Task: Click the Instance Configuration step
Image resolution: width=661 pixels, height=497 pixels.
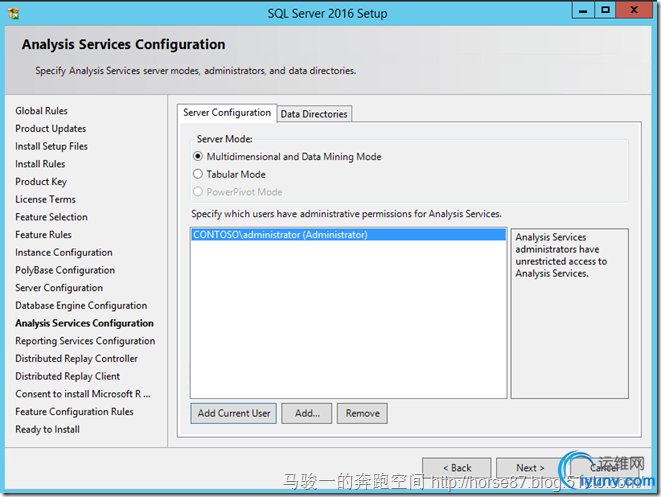Action: (x=64, y=253)
